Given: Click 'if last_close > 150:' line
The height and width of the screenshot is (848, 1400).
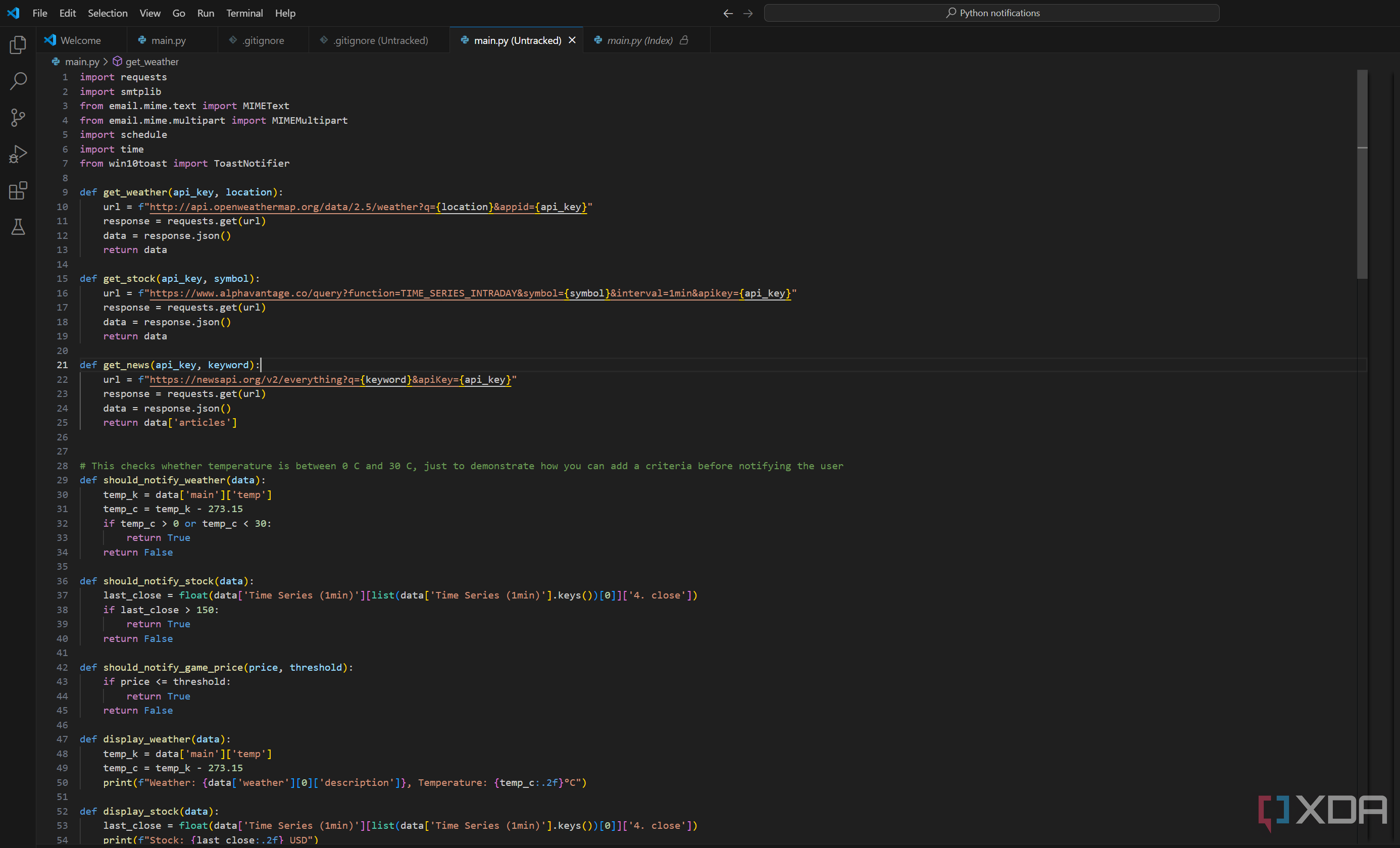Looking at the screenshot, I should tap(161, 610).
